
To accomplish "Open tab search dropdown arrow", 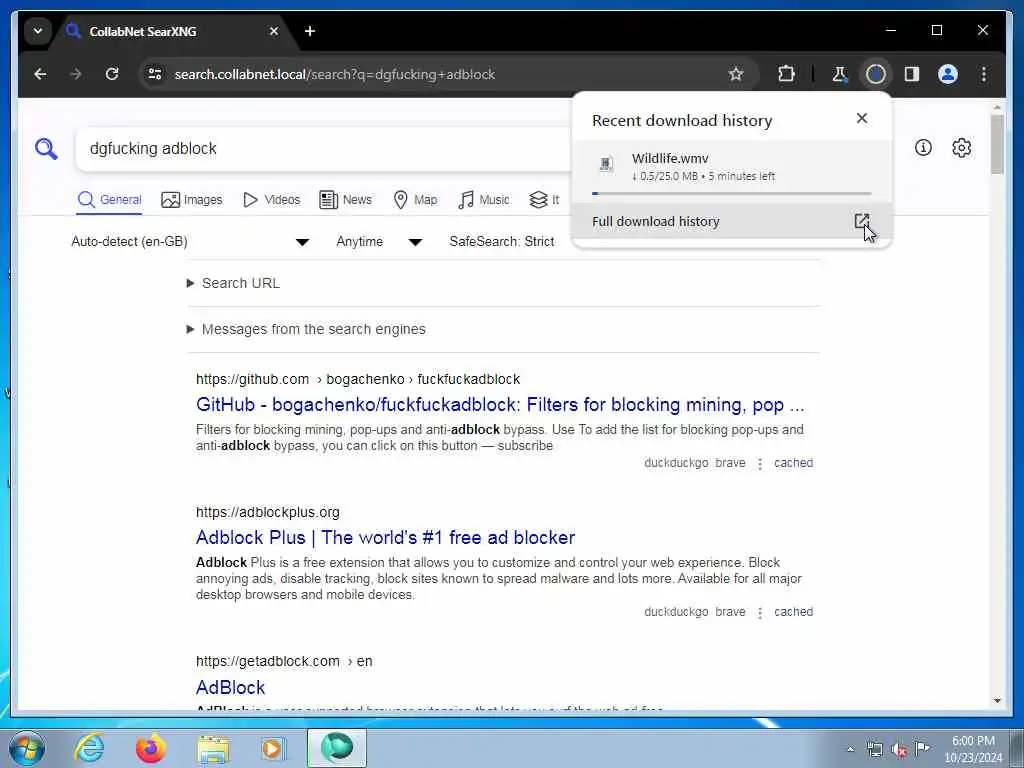I will click(x=38, y=31).
